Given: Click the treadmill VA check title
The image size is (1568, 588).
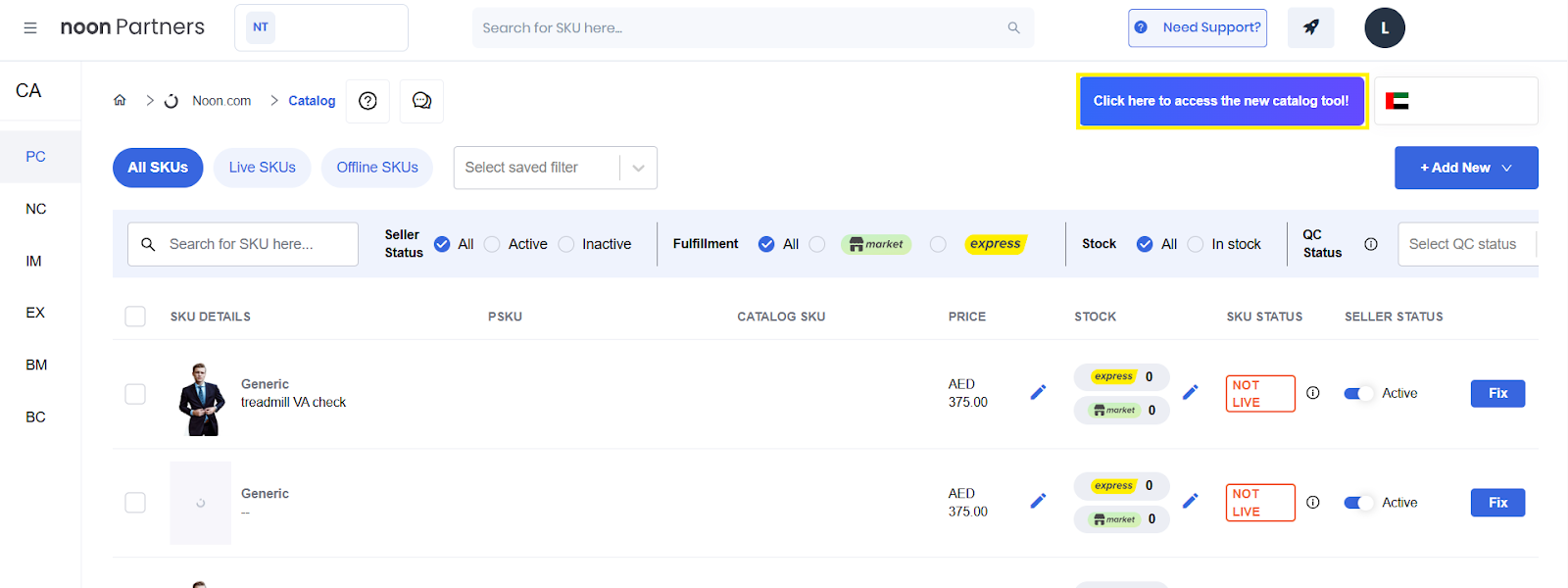Looking at the screenshot, I should 294,403.
